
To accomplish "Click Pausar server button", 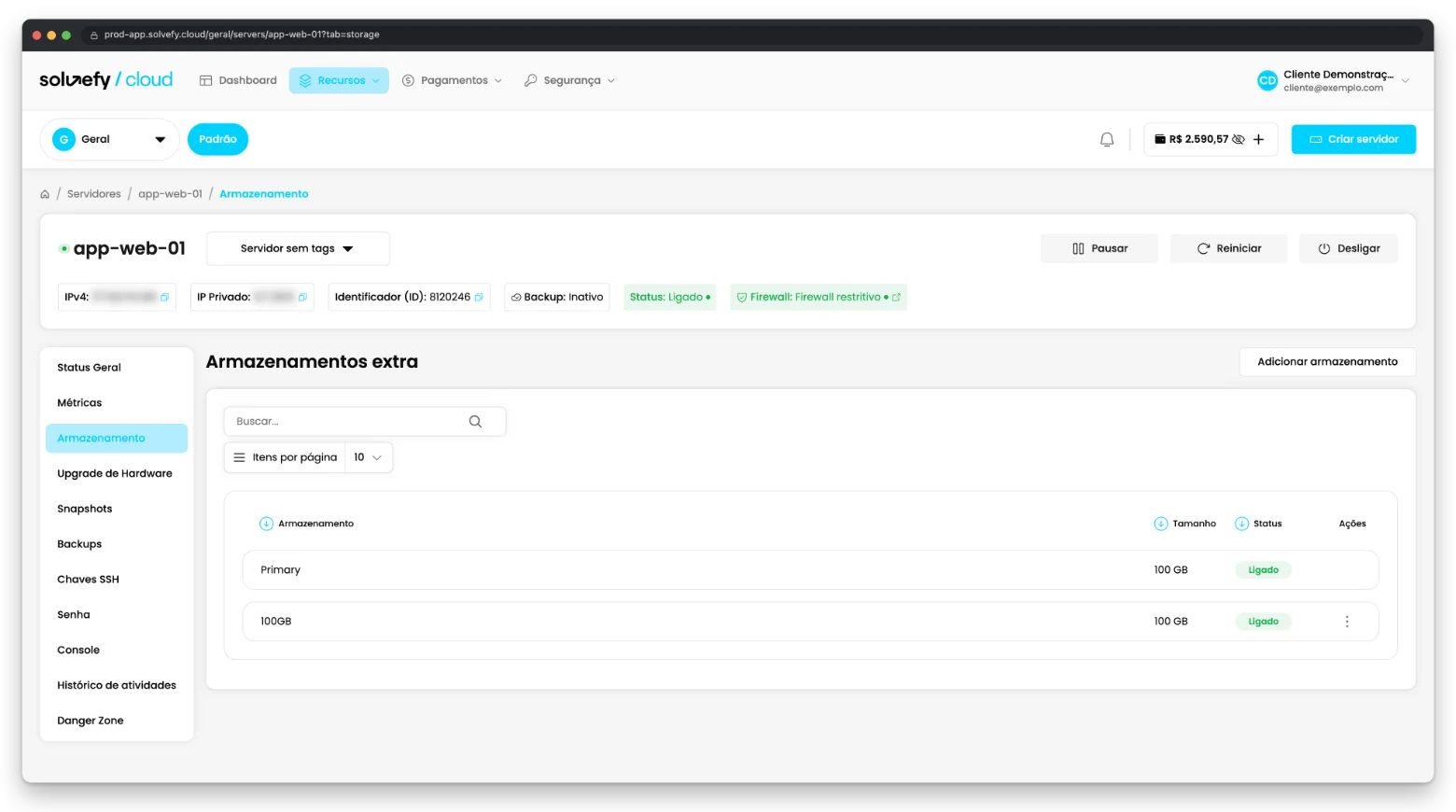I will click(x=1099, y=248).
